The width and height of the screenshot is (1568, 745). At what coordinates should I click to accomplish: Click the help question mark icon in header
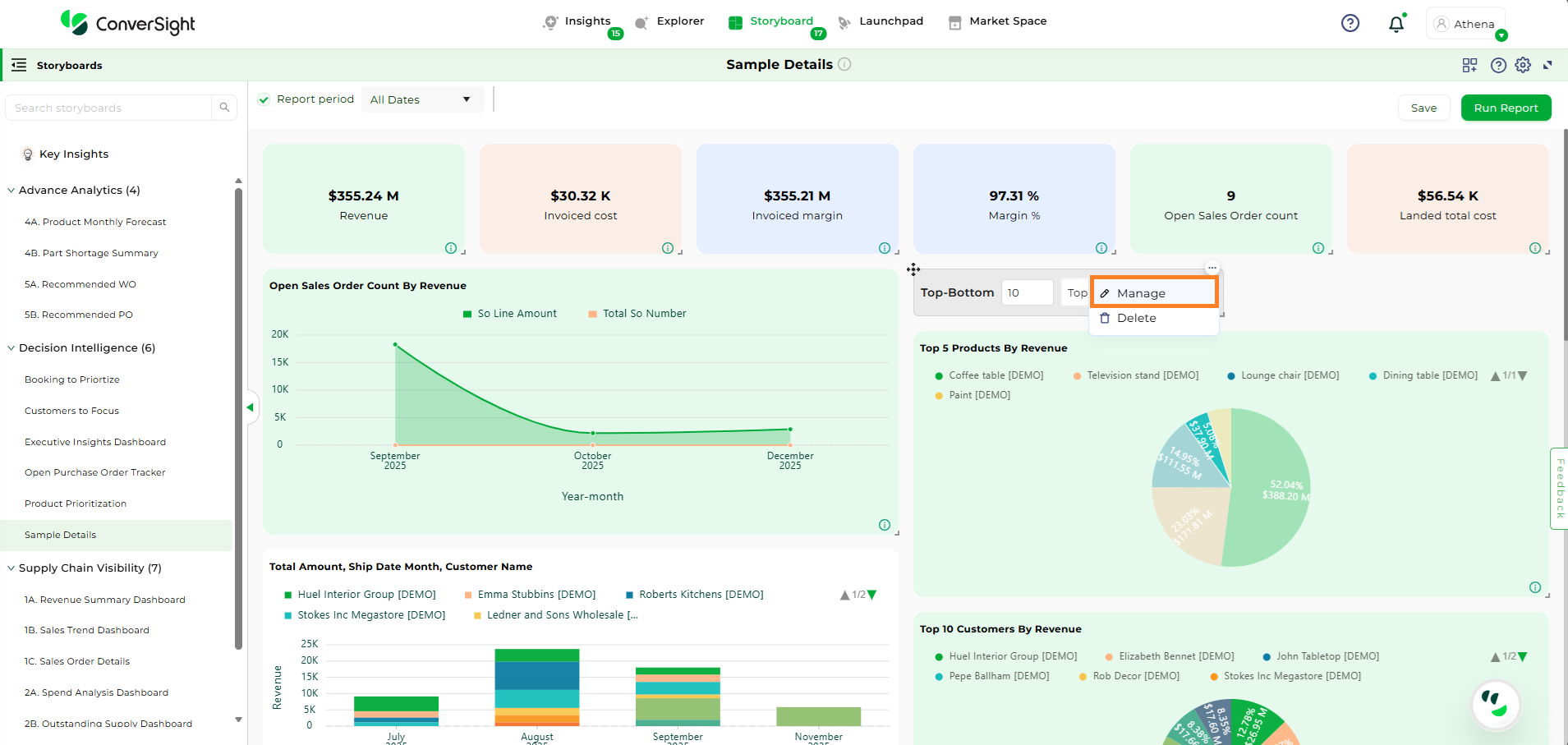(1350, 23)
